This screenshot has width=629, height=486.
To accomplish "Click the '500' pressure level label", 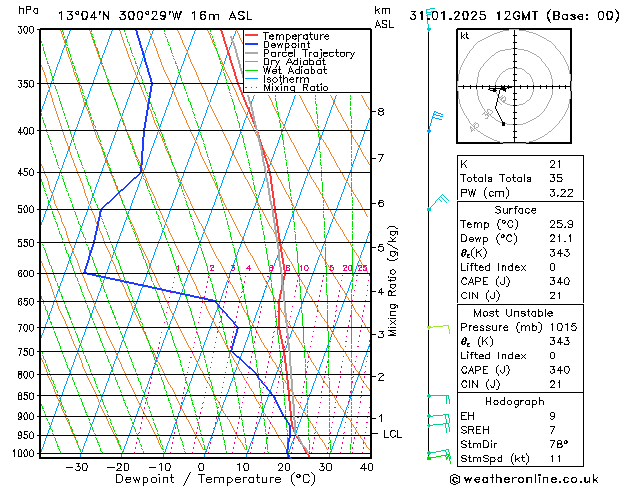I will (28, 209).
